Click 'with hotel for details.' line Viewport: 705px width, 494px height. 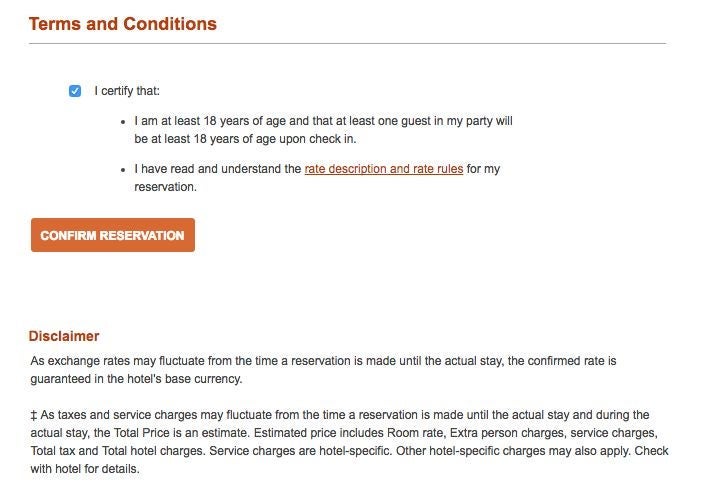pyautogui.click(x=85, y=469)
